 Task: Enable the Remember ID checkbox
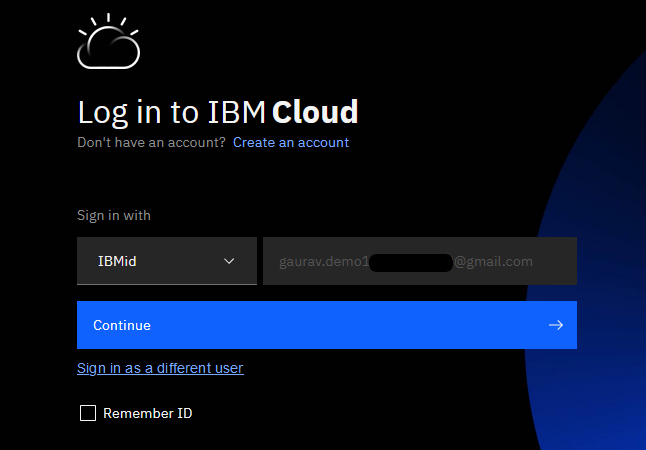[x=88, y=413]
